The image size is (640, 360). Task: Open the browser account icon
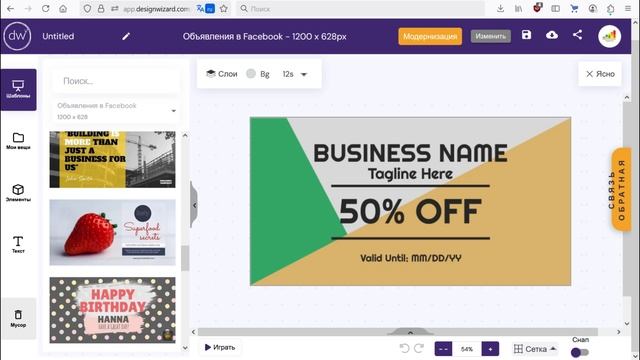(x=593, y=9)
